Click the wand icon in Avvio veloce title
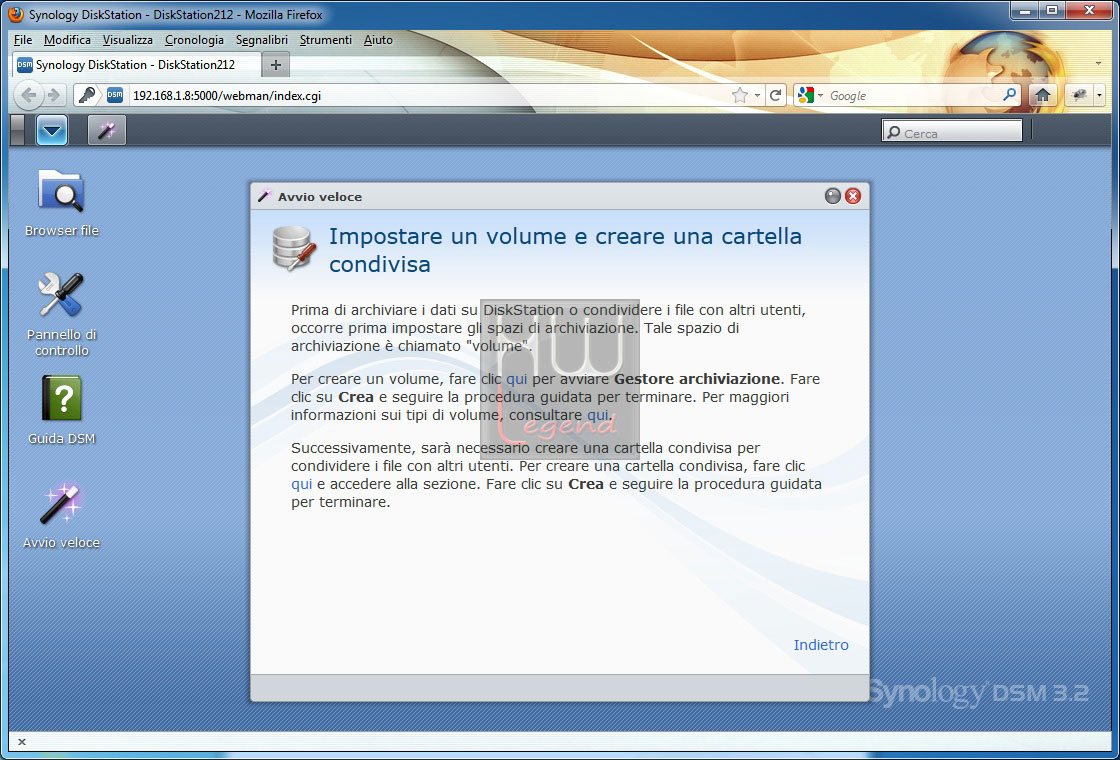The height and width of the screenshot is (760, 1120). [x=265, y=196]
